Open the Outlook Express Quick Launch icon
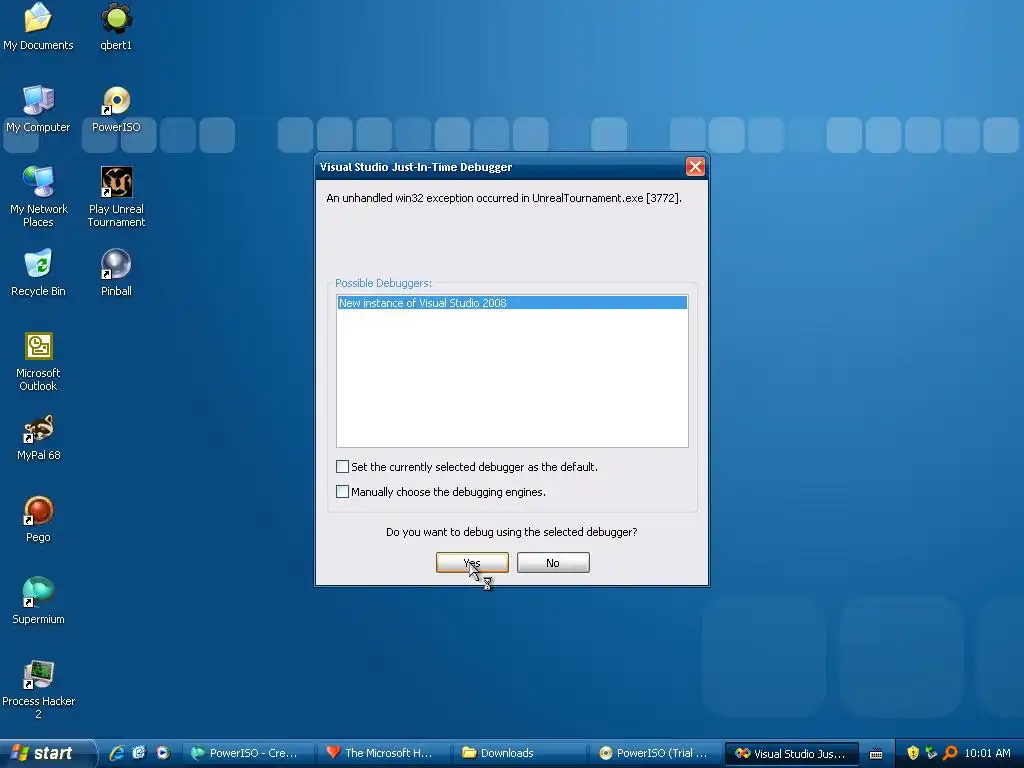The width and height of the screenshot is (1024, 768). 139,753
